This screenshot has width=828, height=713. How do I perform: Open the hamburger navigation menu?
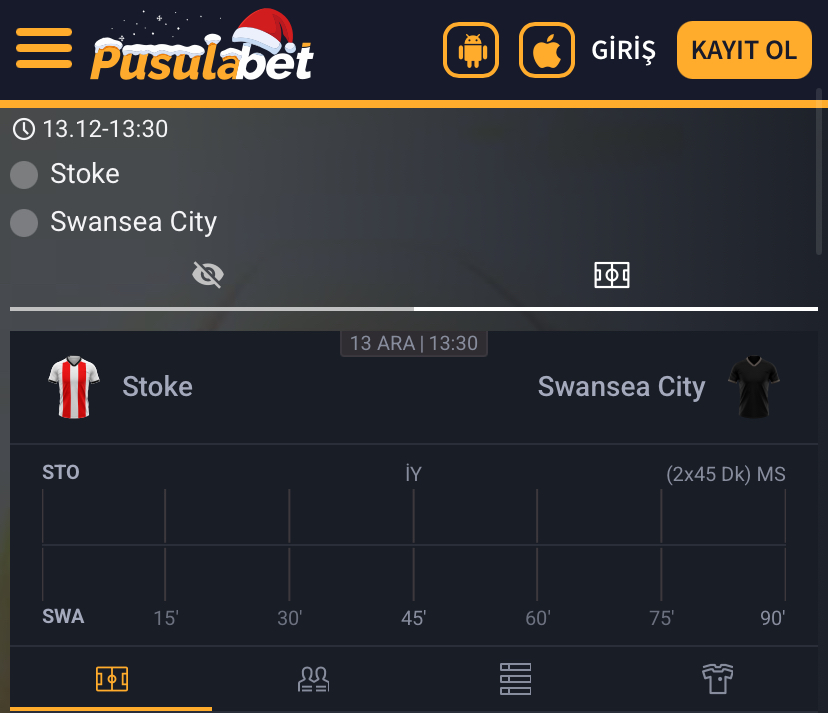tap(44, 50)
